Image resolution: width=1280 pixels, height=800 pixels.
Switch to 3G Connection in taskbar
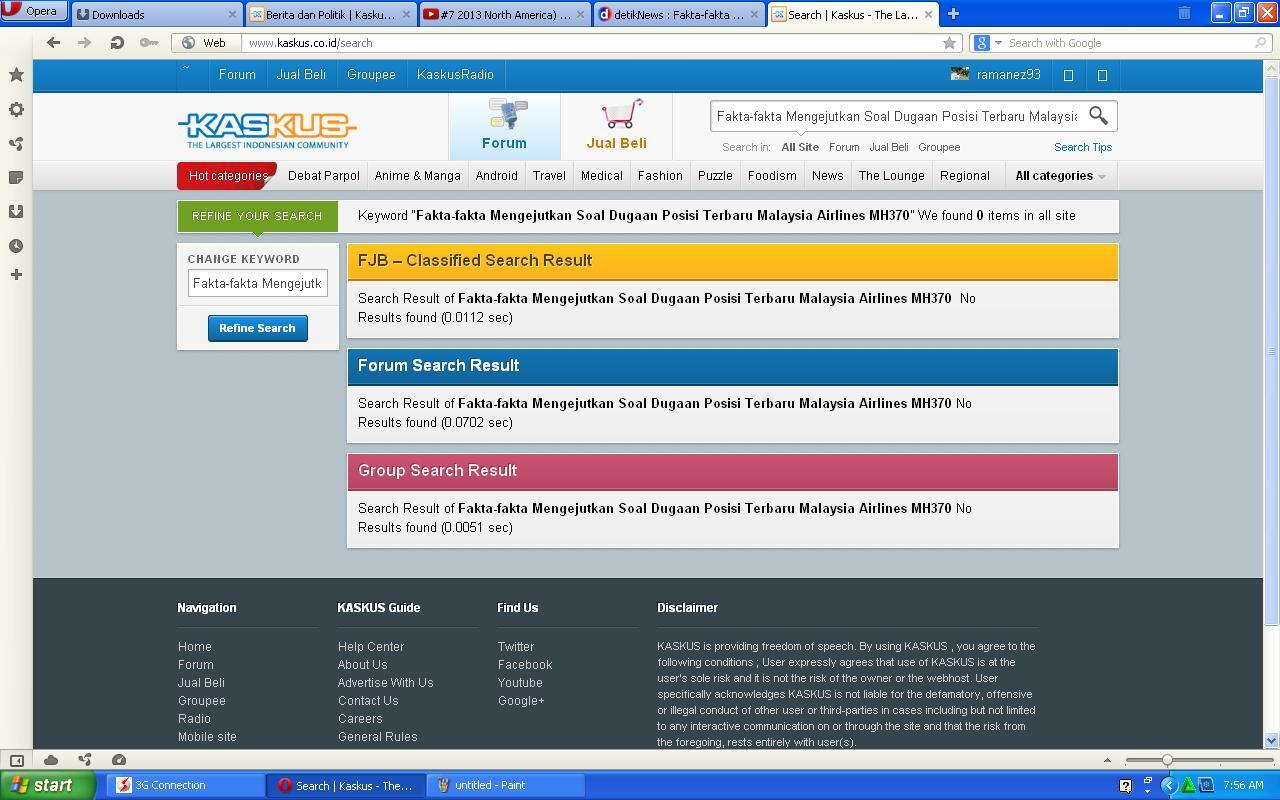185,785
